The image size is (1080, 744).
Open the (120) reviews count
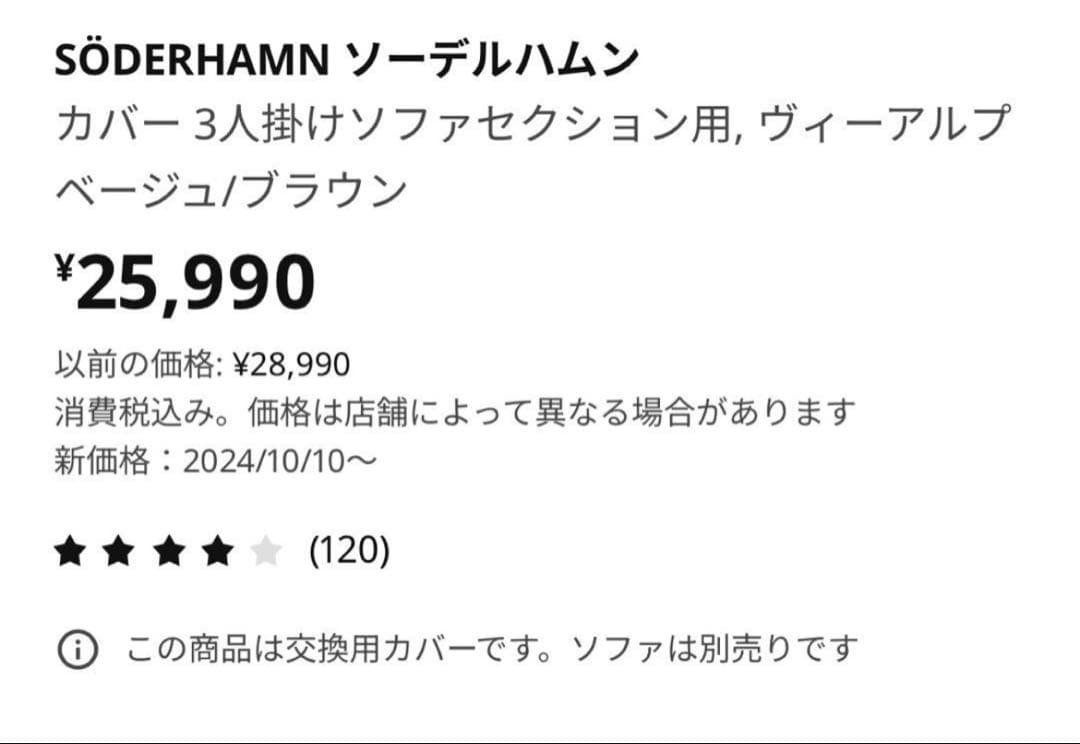coord(349,550)
